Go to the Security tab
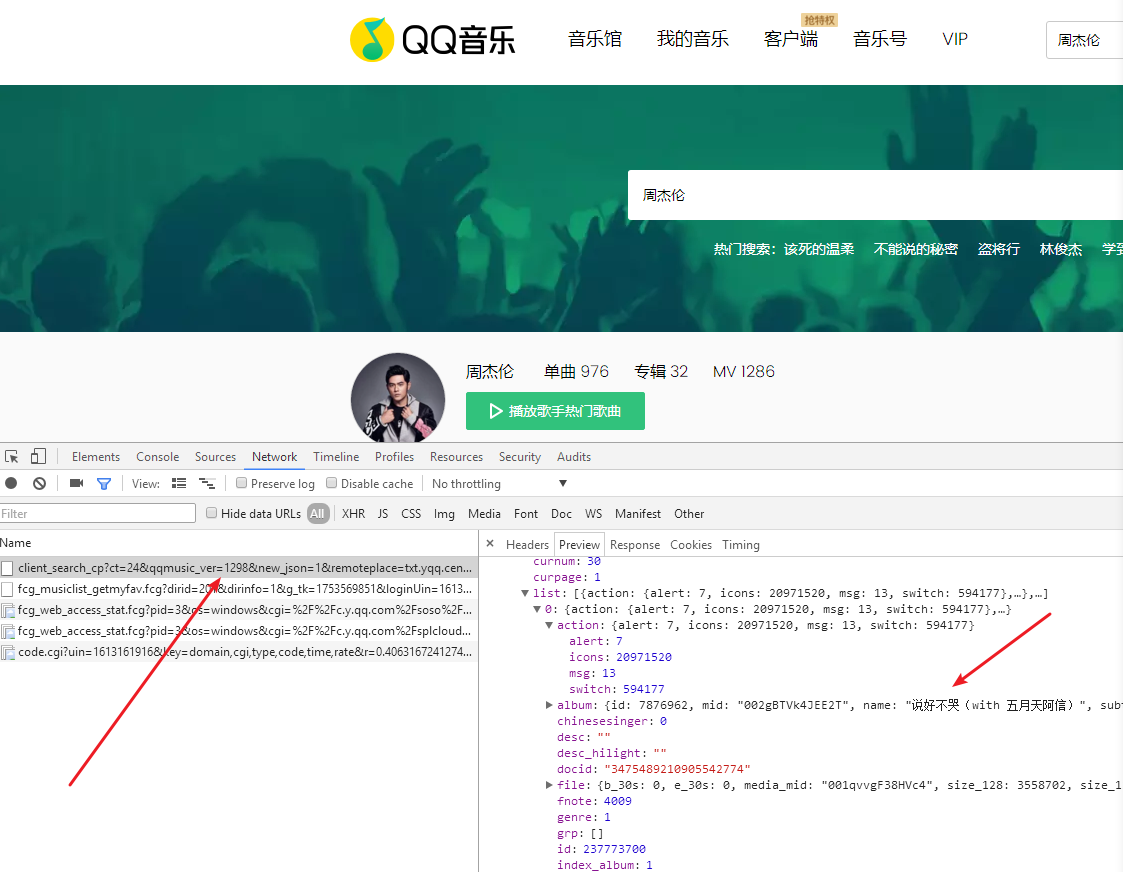Viewport: 1123px width, 872px height. [x=520, y=457]
